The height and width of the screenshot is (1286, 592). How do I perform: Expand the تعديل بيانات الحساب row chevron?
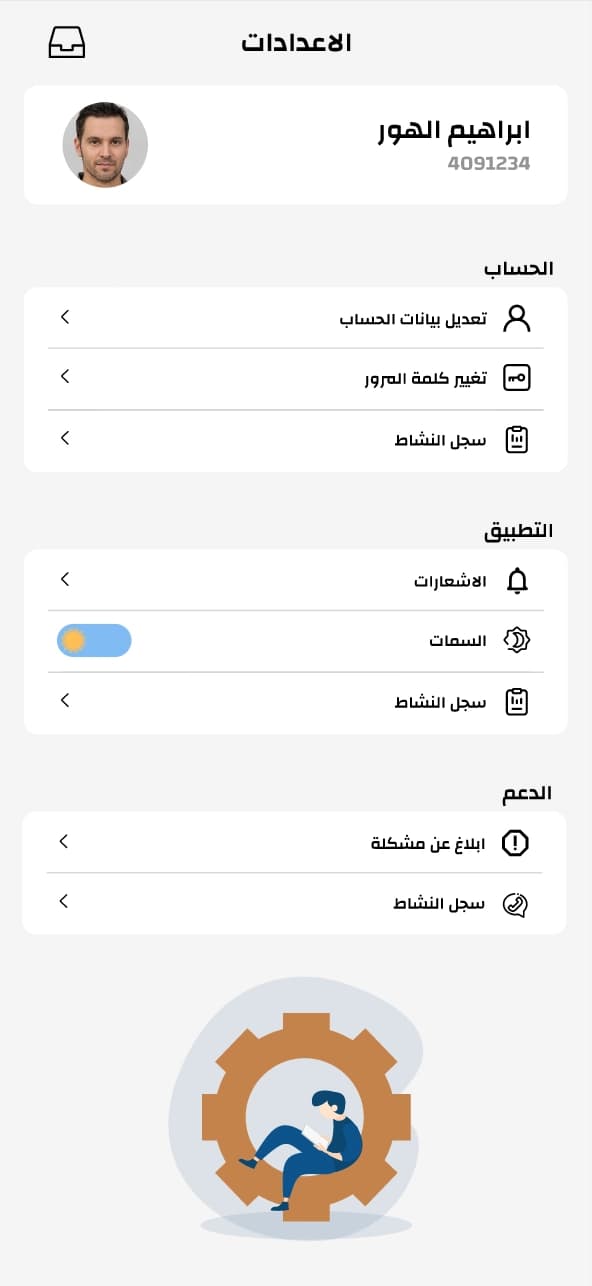[64, 318]
